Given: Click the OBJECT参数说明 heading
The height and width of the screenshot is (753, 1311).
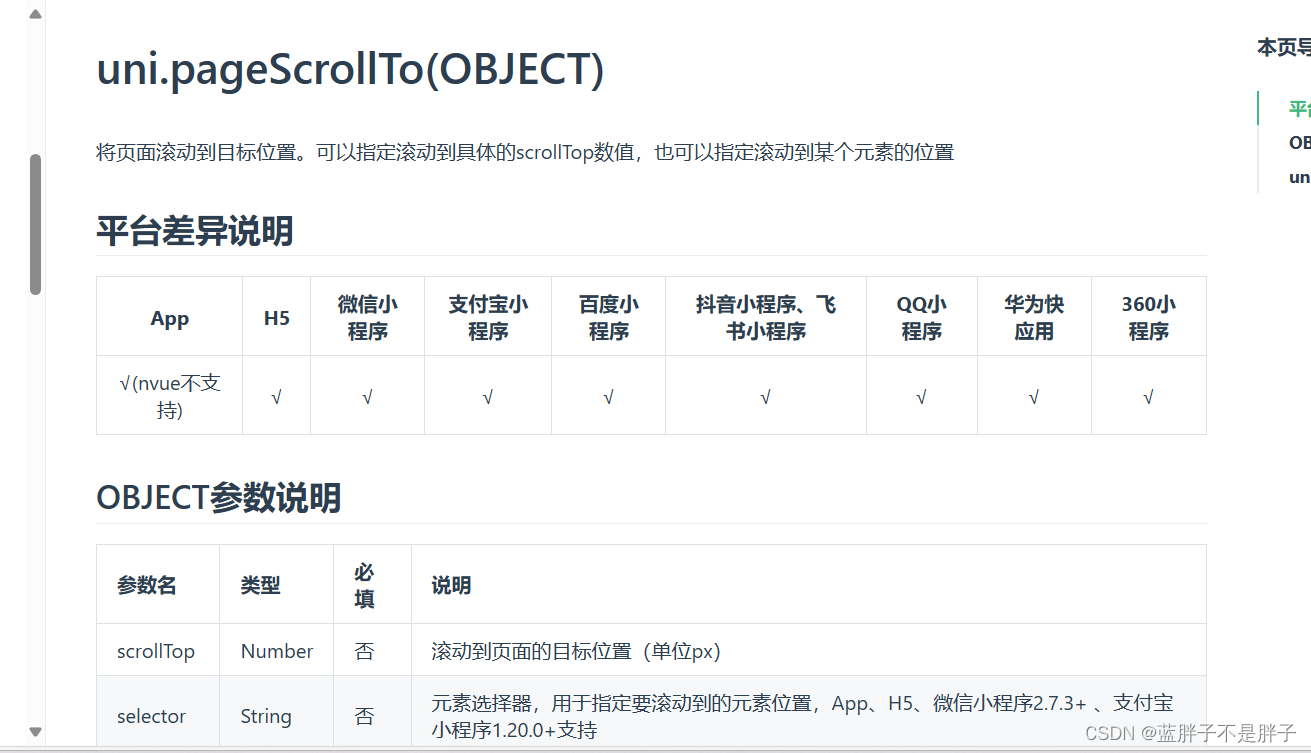Looking at the screenshot, I should 219,498.
